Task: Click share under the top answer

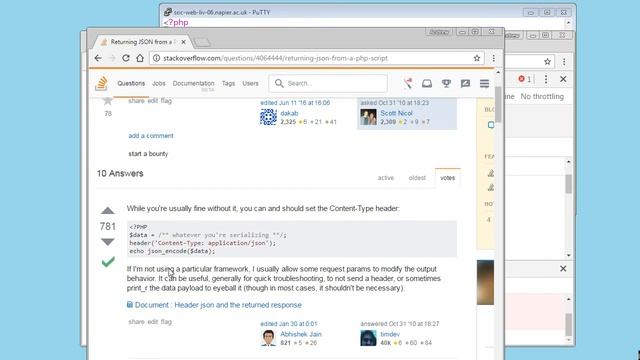Action: pyautogui.click(x=136, y=322)
